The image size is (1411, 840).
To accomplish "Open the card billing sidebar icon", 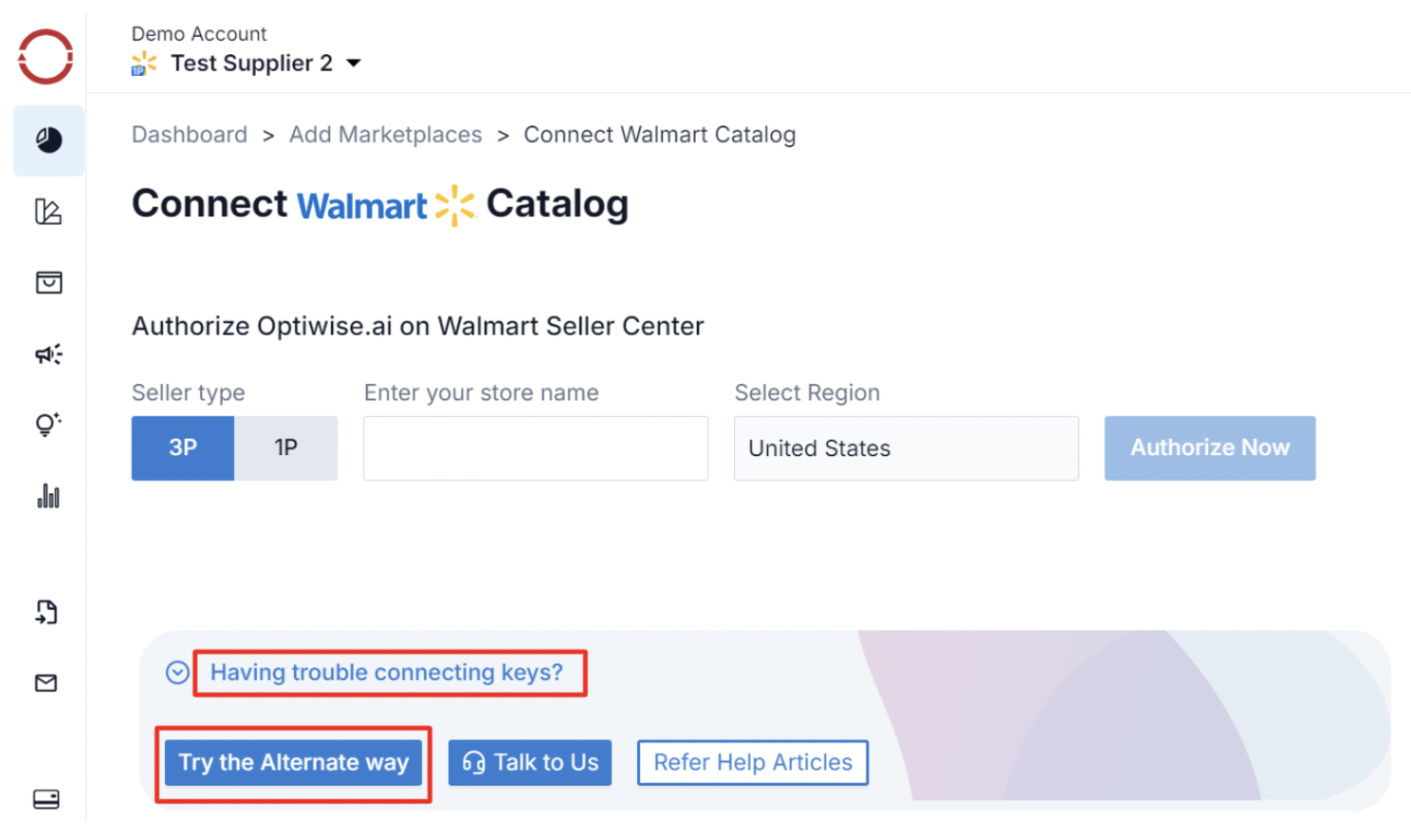I will (x=46, y=799).
